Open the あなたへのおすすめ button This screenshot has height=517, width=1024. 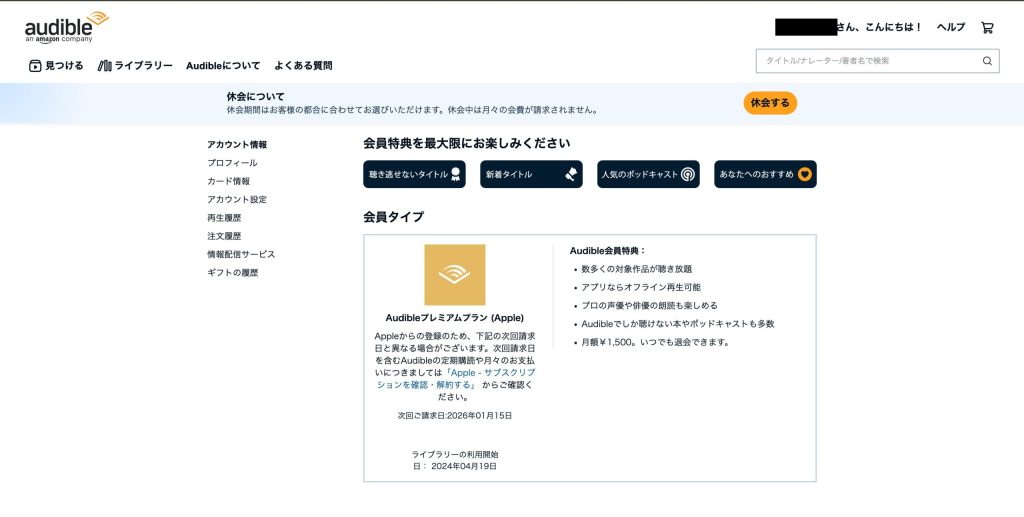click(x=765, y=174)
